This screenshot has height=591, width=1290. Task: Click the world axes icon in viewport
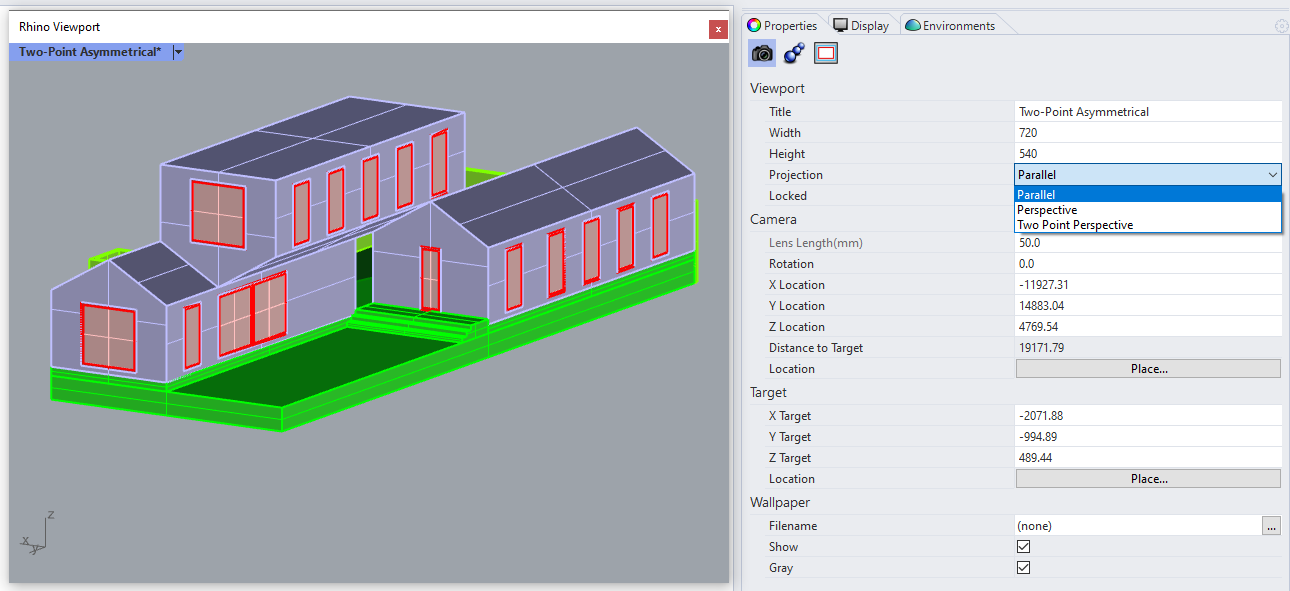click(37, 535)
